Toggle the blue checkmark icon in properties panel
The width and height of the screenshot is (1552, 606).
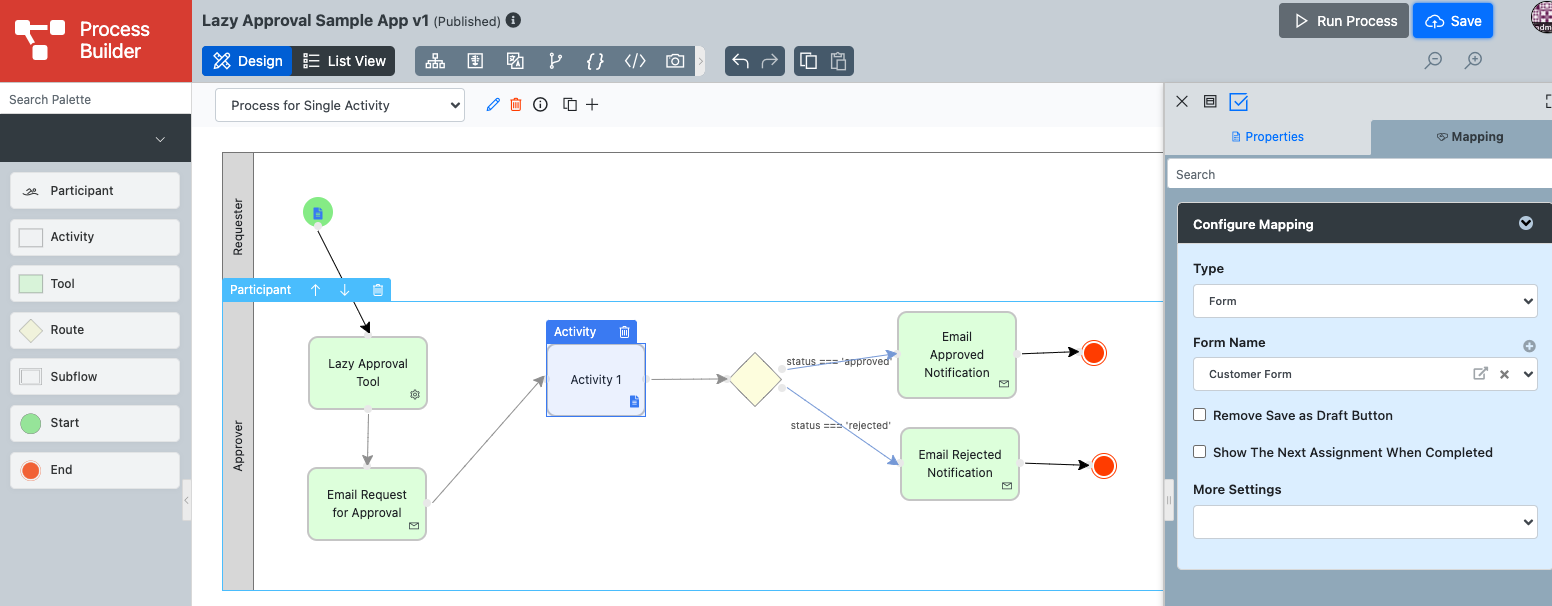tap(1239, 102)
